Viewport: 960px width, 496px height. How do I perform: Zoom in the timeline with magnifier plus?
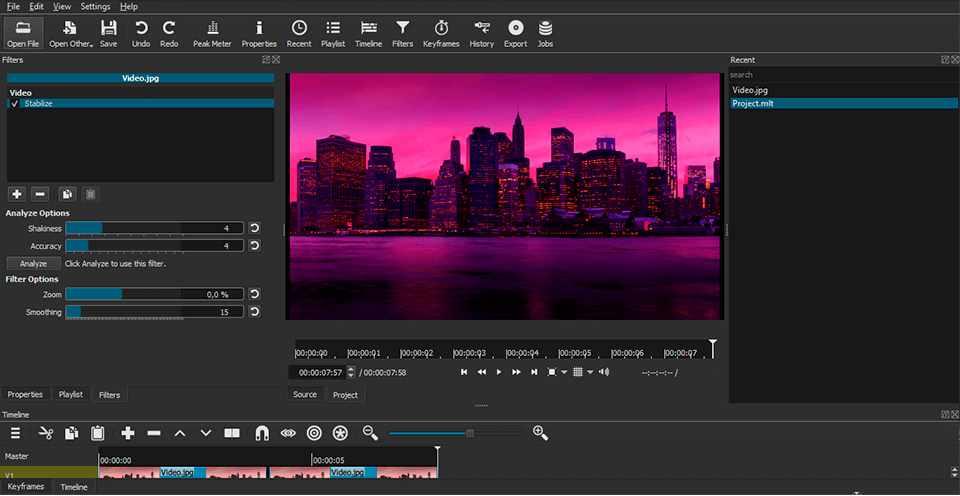point(541,433)
